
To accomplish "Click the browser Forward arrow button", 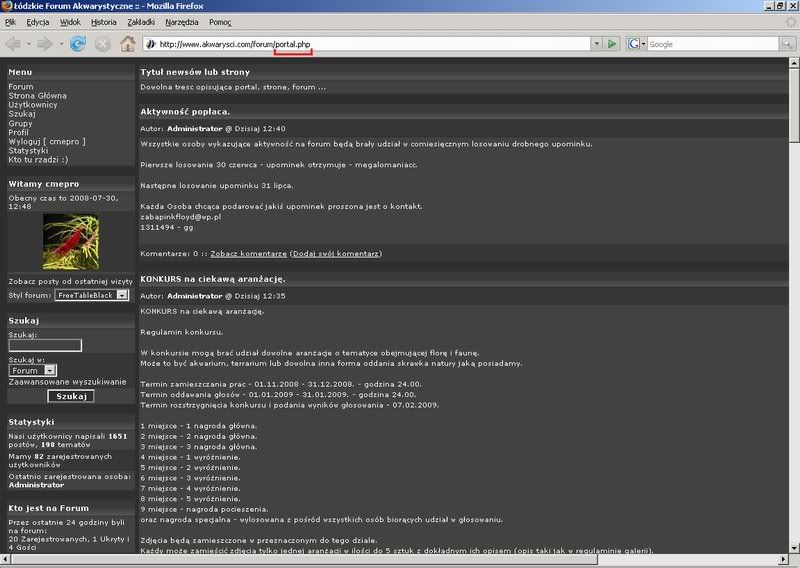I will pos(44,44).
